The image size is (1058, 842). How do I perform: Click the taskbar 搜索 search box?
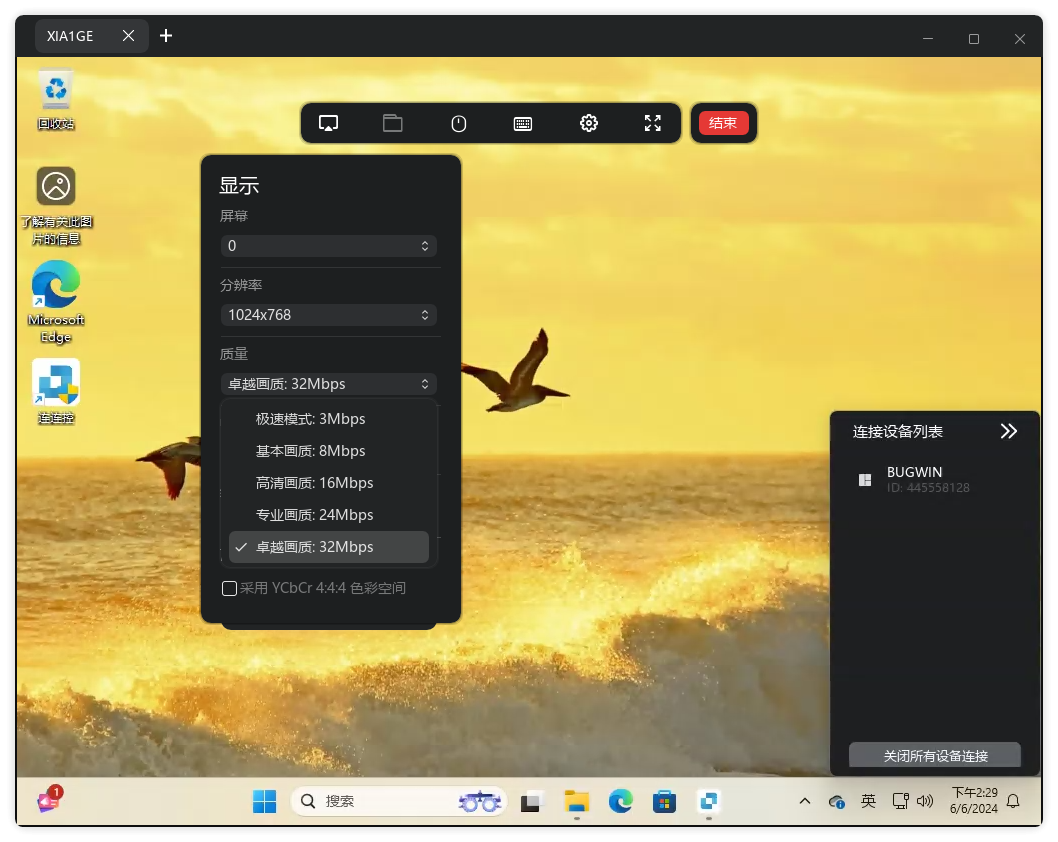(398, 802)
